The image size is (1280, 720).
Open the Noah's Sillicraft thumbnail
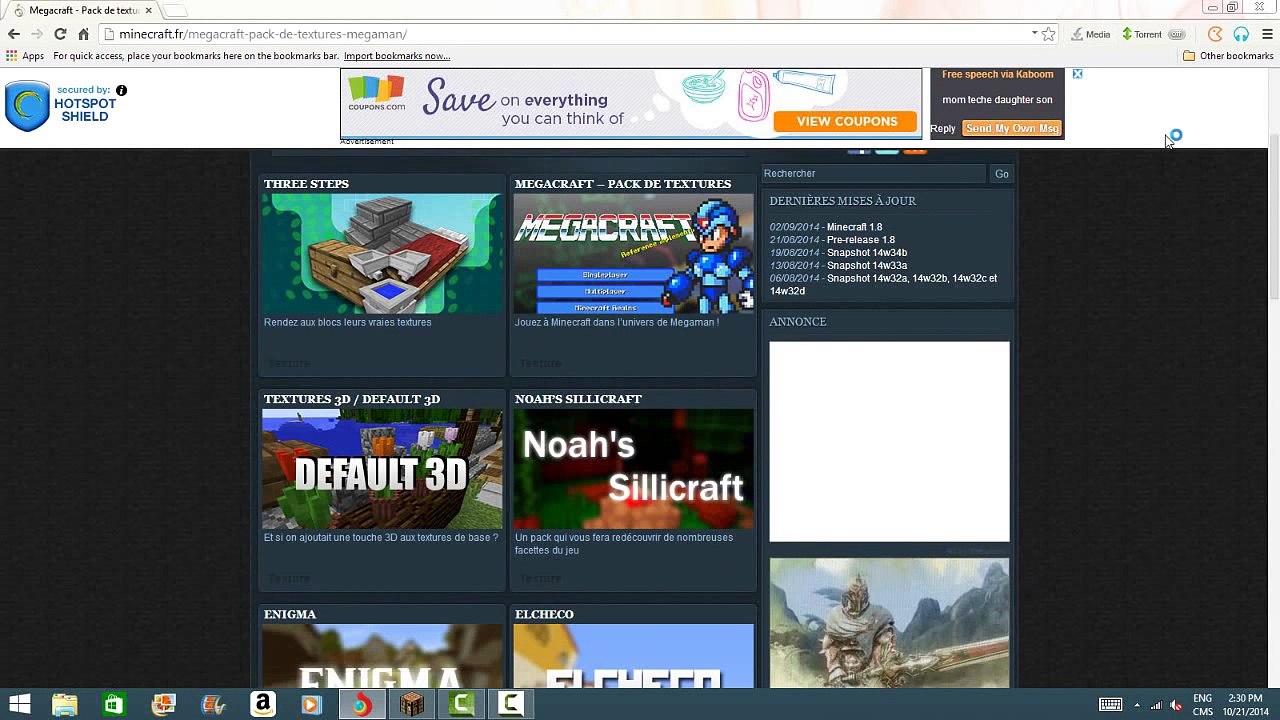[634, 469]
